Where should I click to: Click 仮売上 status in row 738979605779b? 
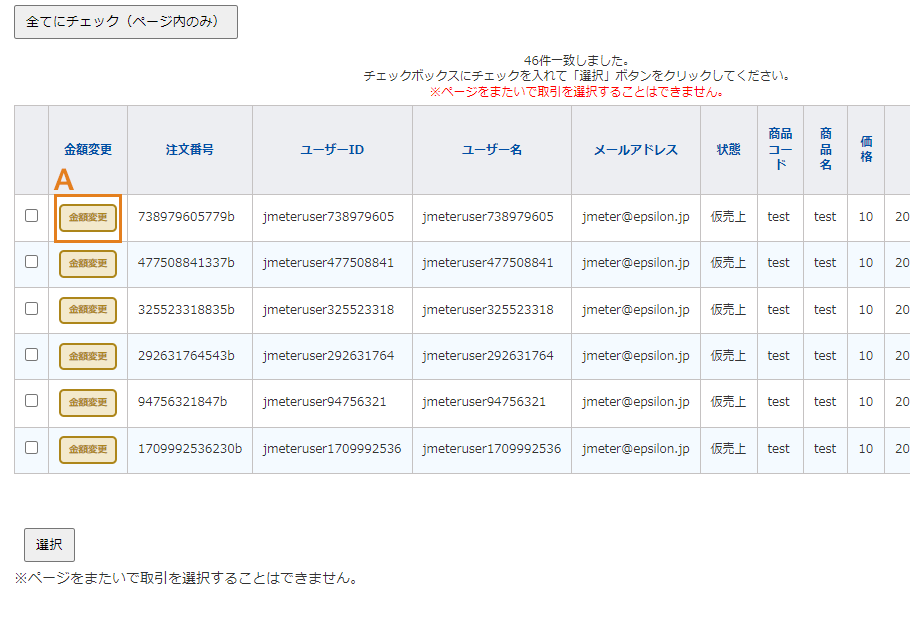coord(728,217)
